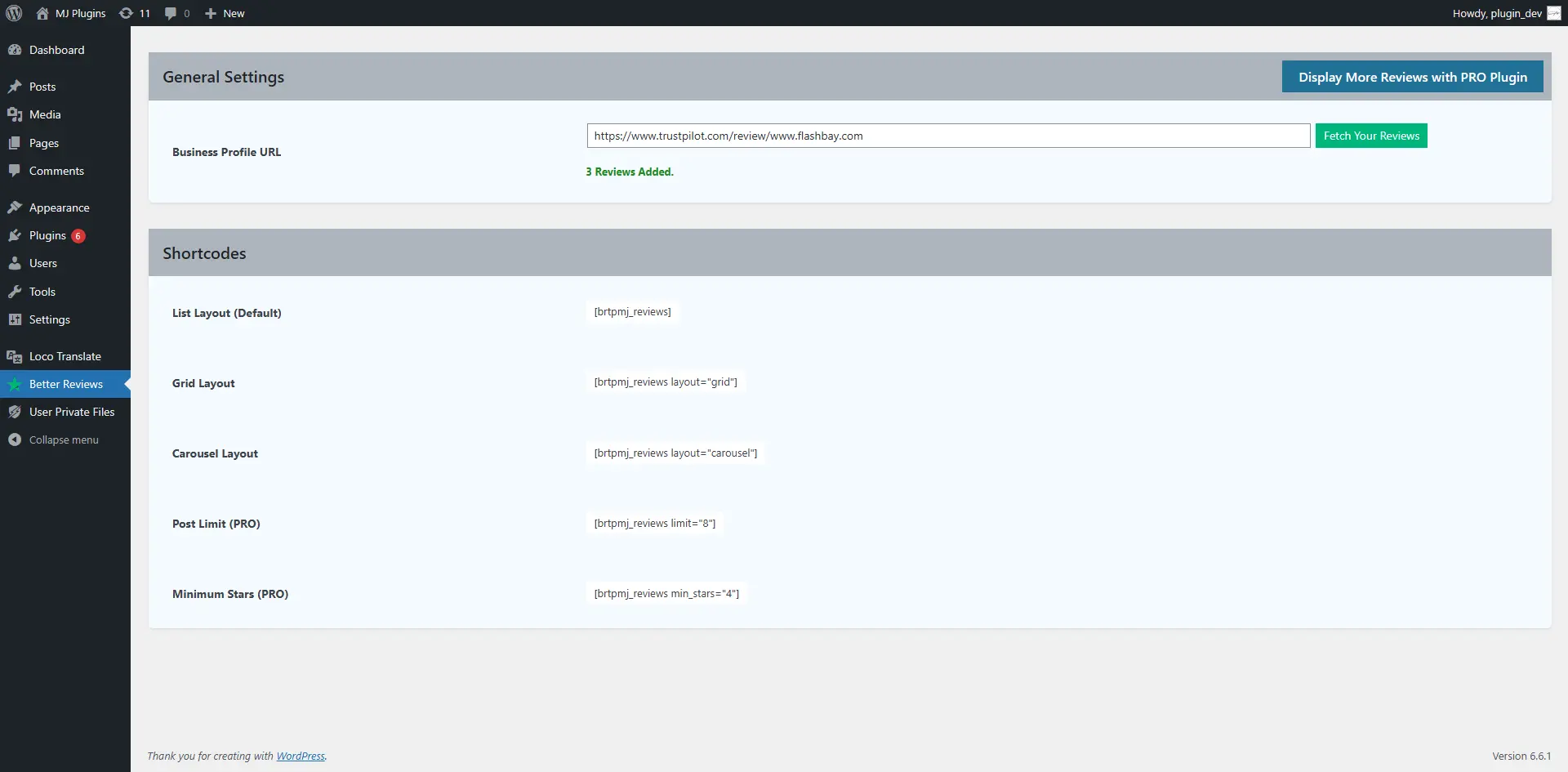Click the user avatar next to plugin_dev
1568x772 pixels.
(1554, 13)
